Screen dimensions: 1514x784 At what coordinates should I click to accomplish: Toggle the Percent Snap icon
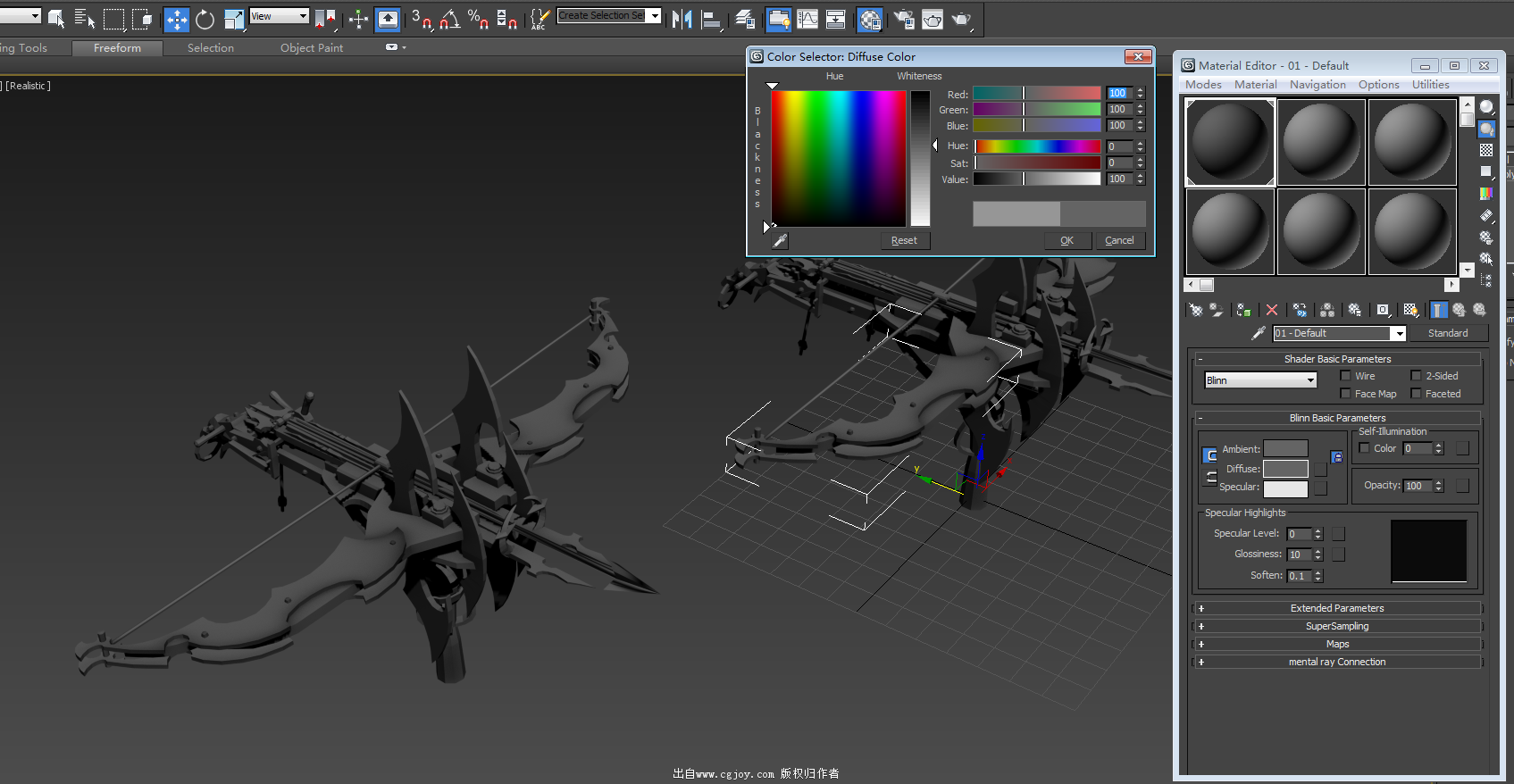tap(479, 19)
